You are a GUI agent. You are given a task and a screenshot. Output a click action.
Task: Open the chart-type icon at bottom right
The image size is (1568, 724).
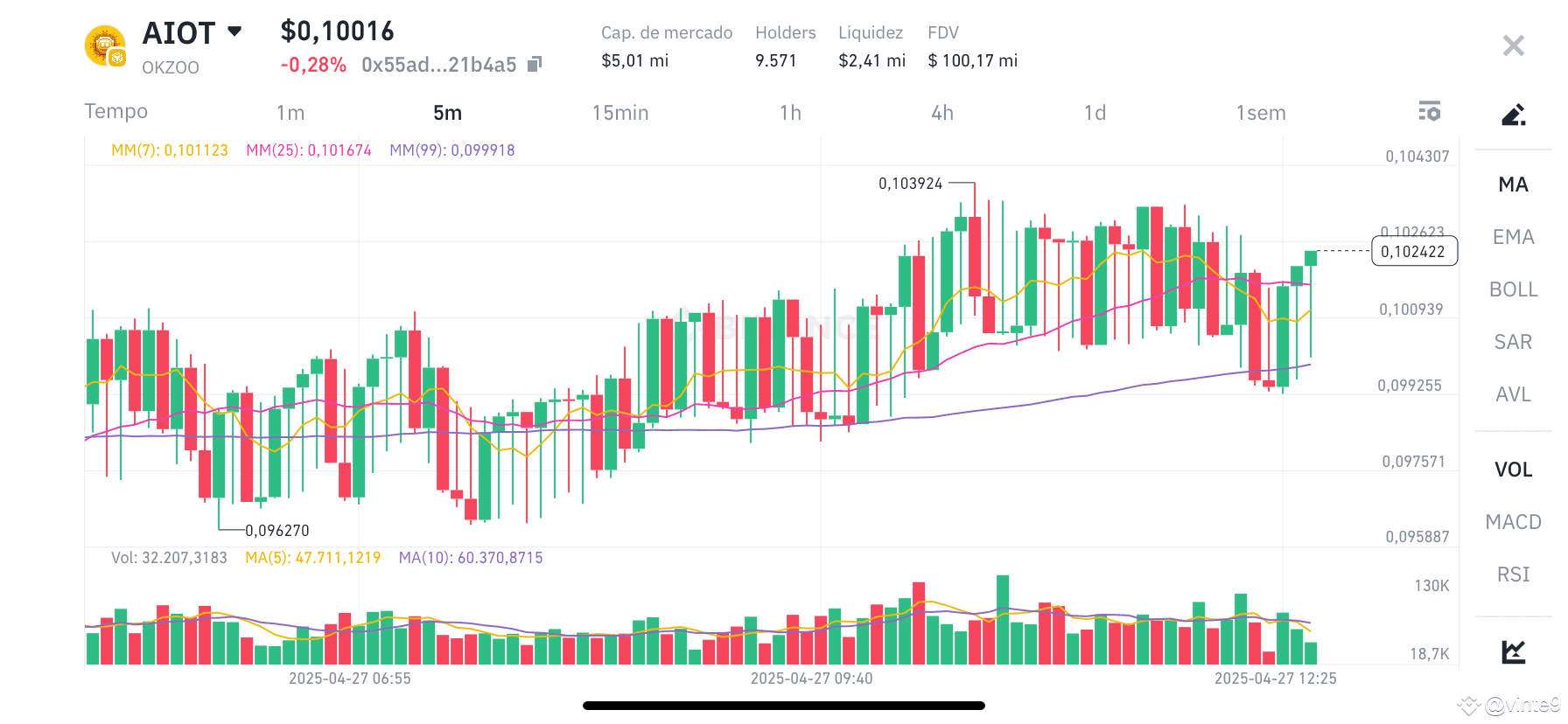1514,651
